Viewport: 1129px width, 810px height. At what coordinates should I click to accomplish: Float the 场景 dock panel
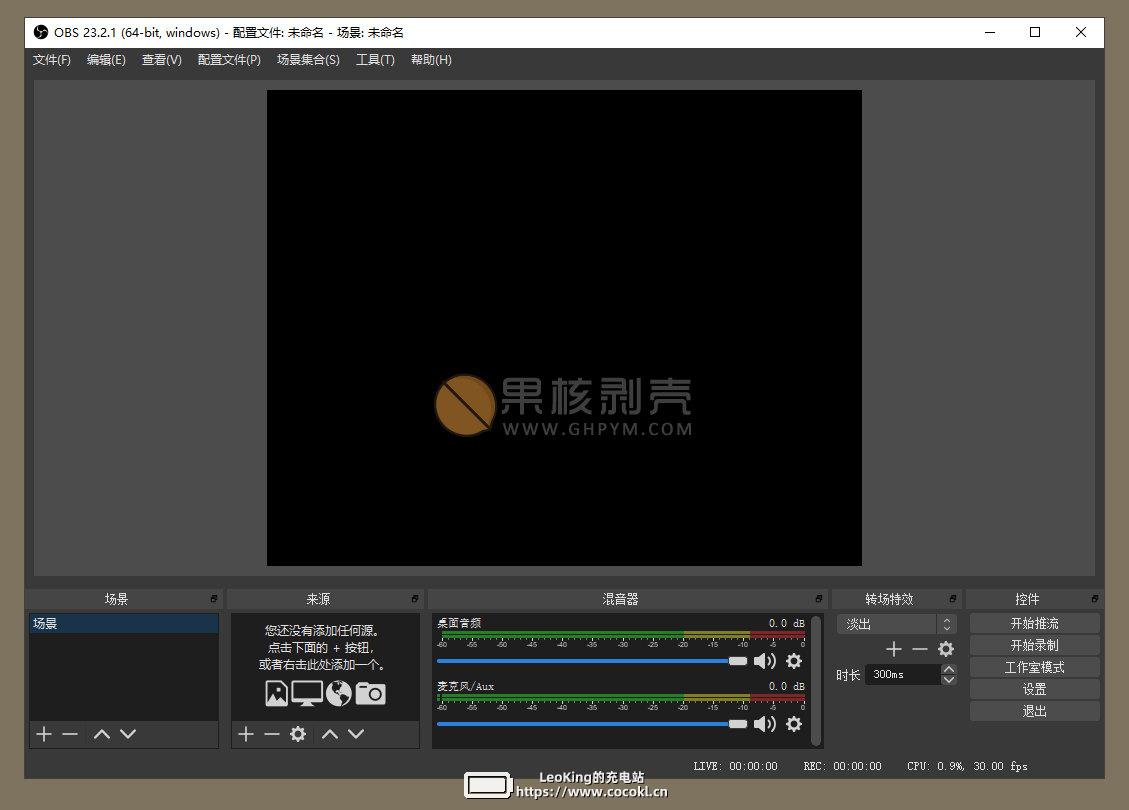[214, 599]
